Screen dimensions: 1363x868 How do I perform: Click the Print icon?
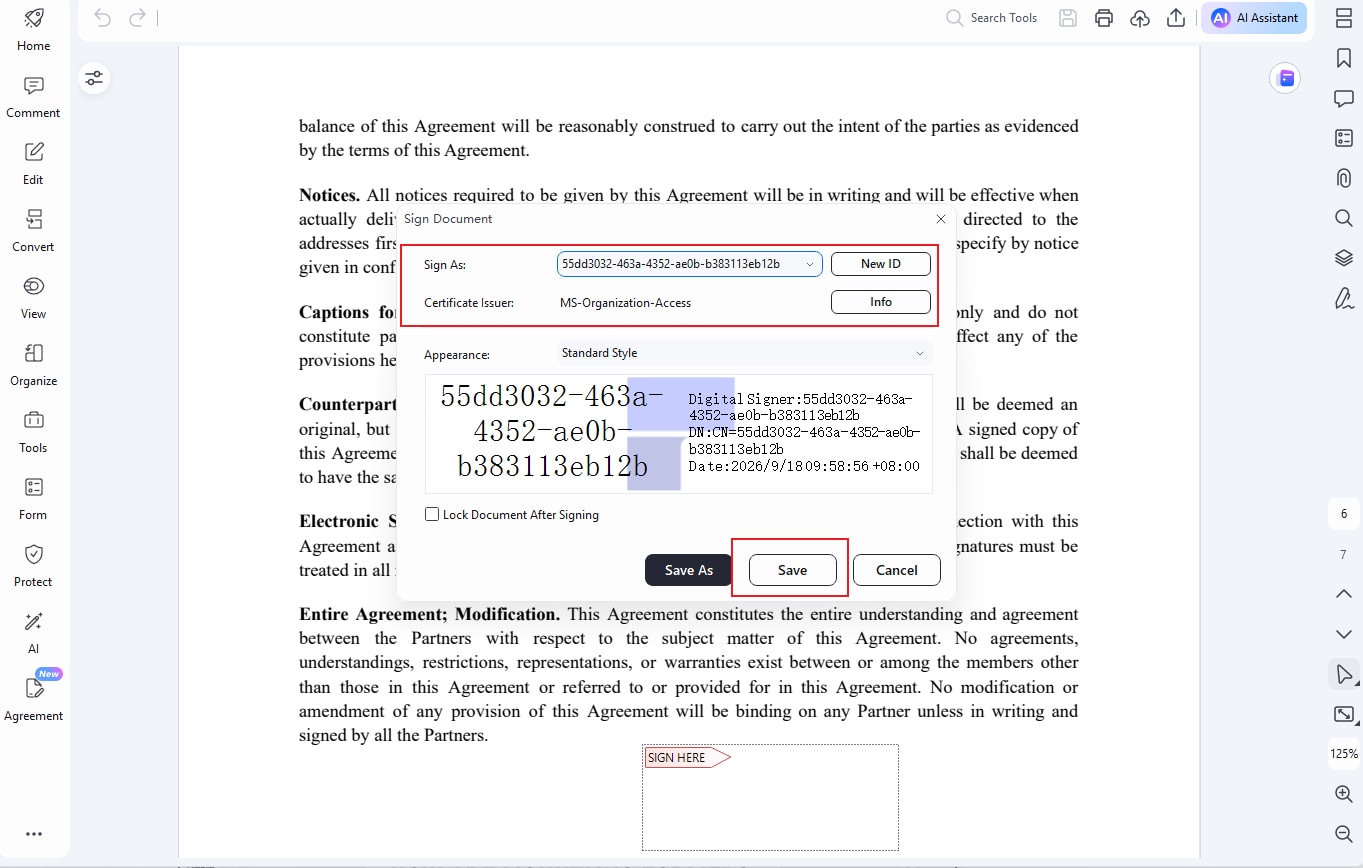pyautogui.click(x=1104, y=18)
